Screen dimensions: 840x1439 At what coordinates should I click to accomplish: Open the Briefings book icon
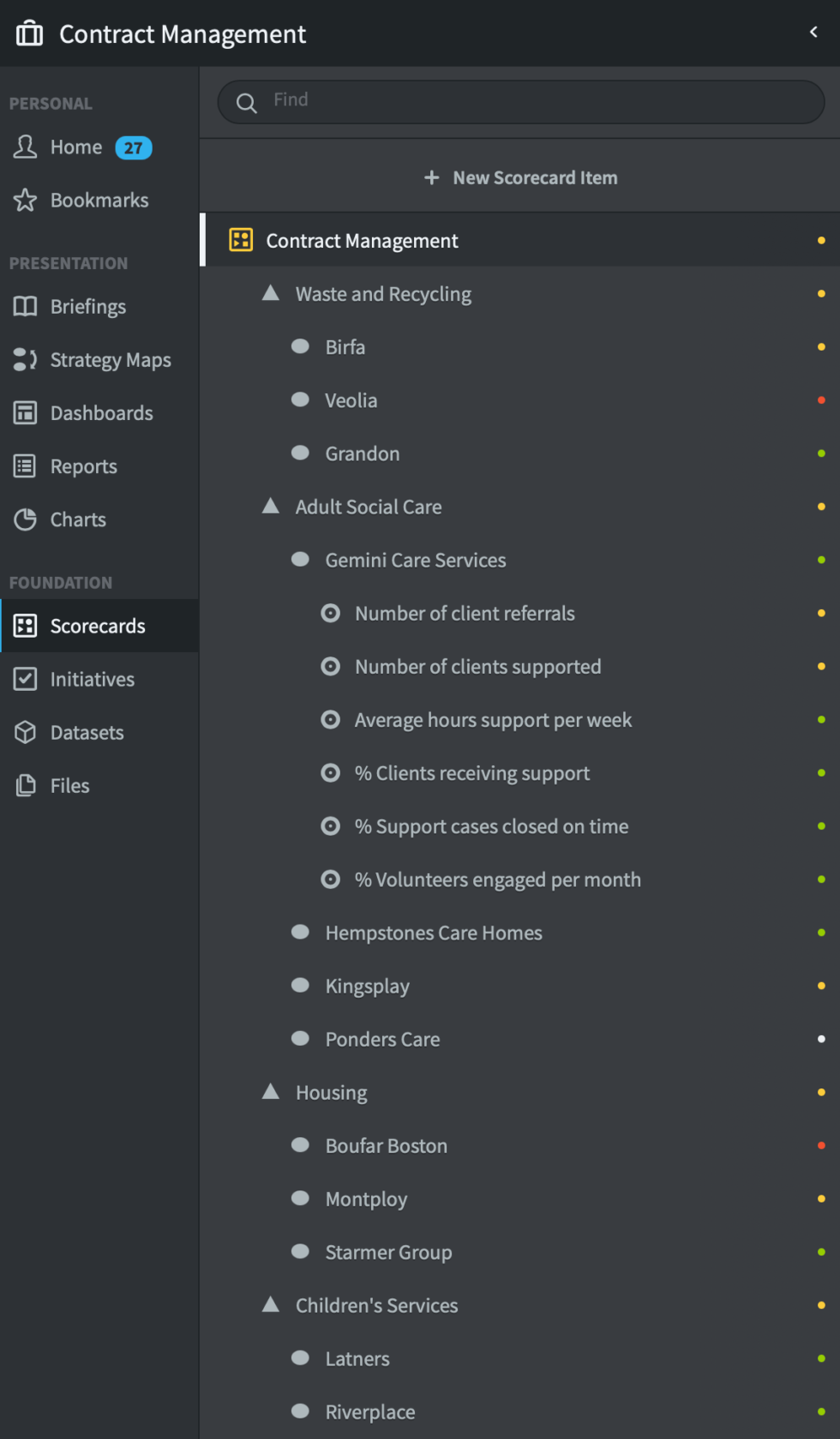coord(26,307)
